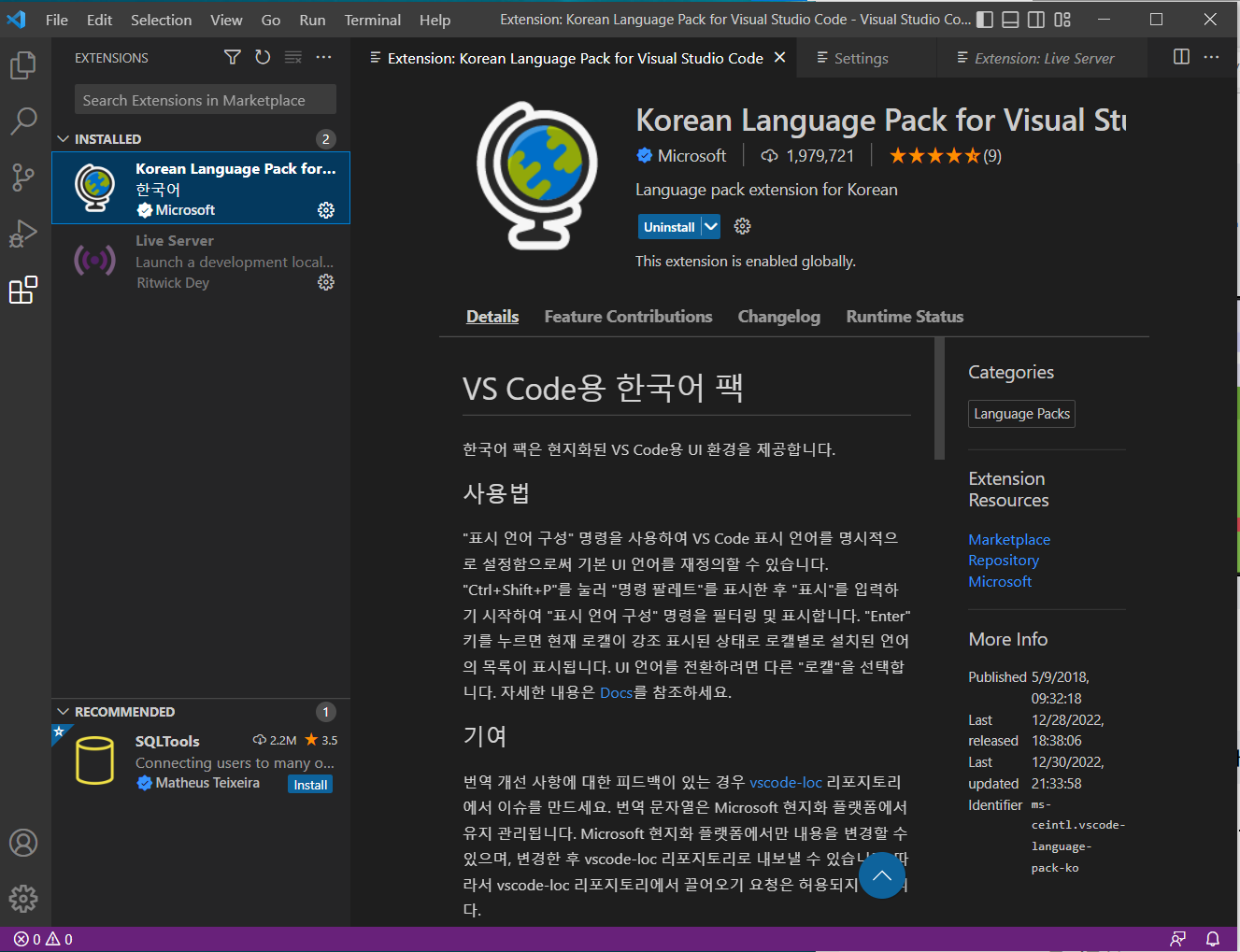Split the editor to the right
This screenshot has height=952, width=1240.
[1181, 57]
